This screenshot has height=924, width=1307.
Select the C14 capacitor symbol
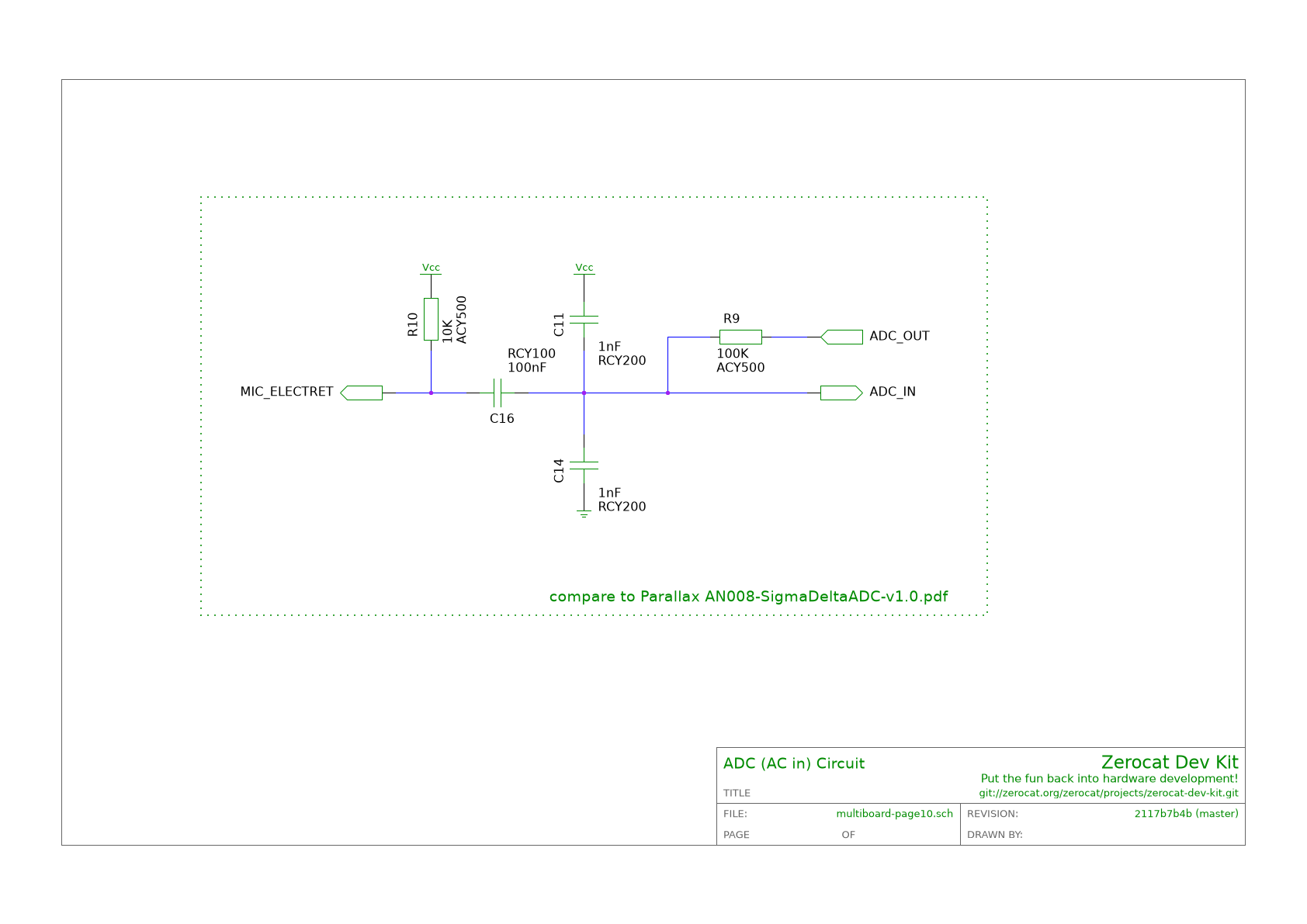[584, 465]
